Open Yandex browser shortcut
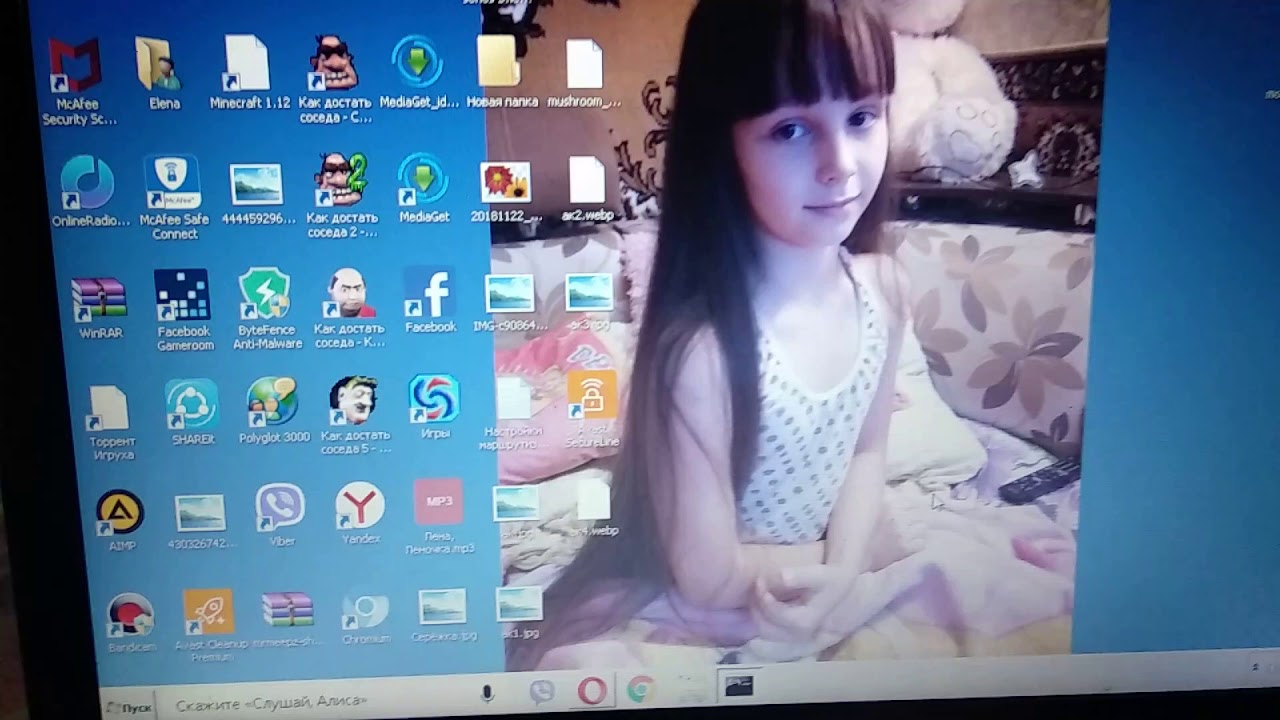 pyautogui.click(x=360, y=507)
